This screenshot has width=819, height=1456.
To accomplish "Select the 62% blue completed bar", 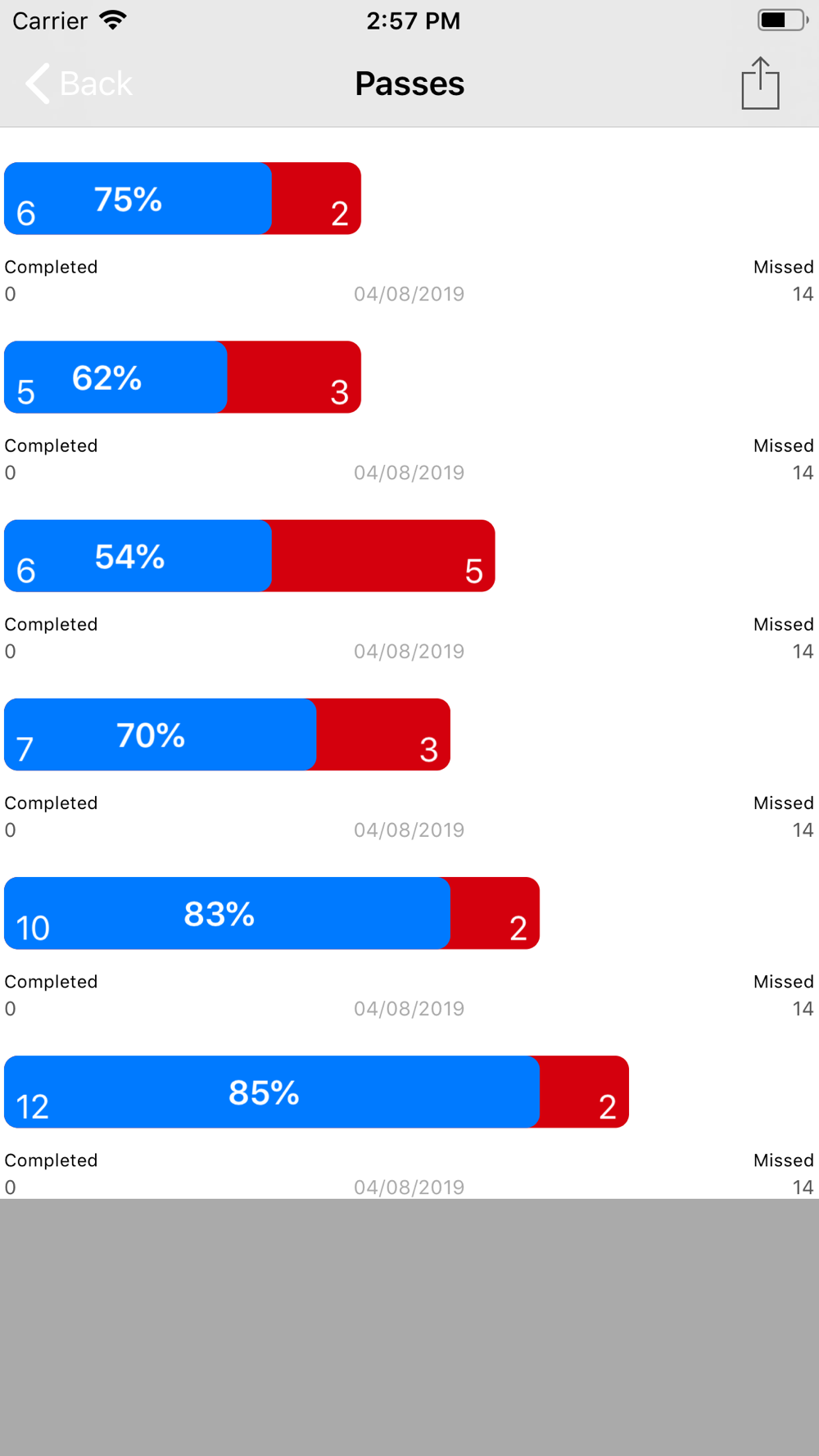I will coord(115,377).
